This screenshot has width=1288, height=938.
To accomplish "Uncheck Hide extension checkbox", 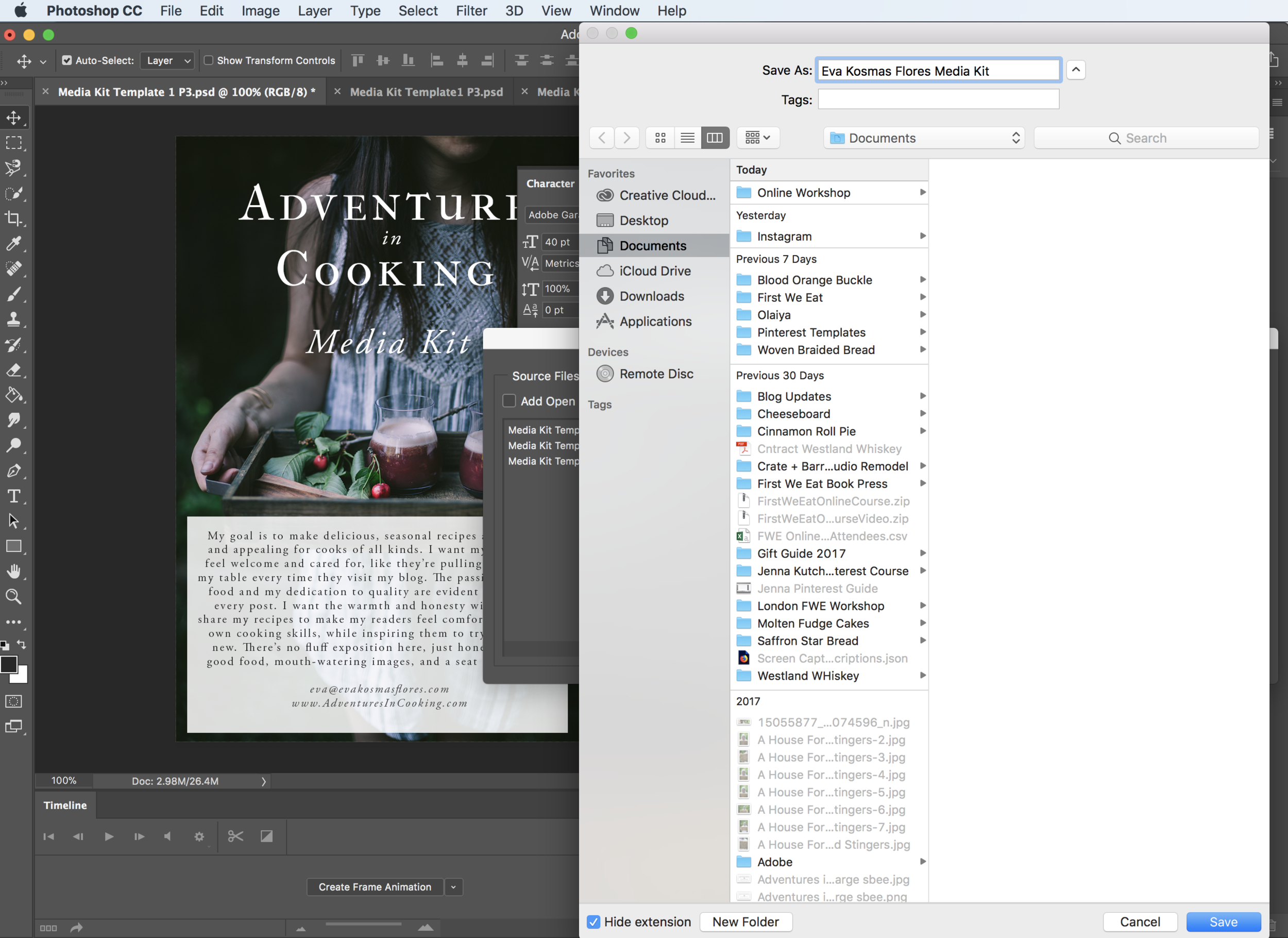I will (594, 922).
